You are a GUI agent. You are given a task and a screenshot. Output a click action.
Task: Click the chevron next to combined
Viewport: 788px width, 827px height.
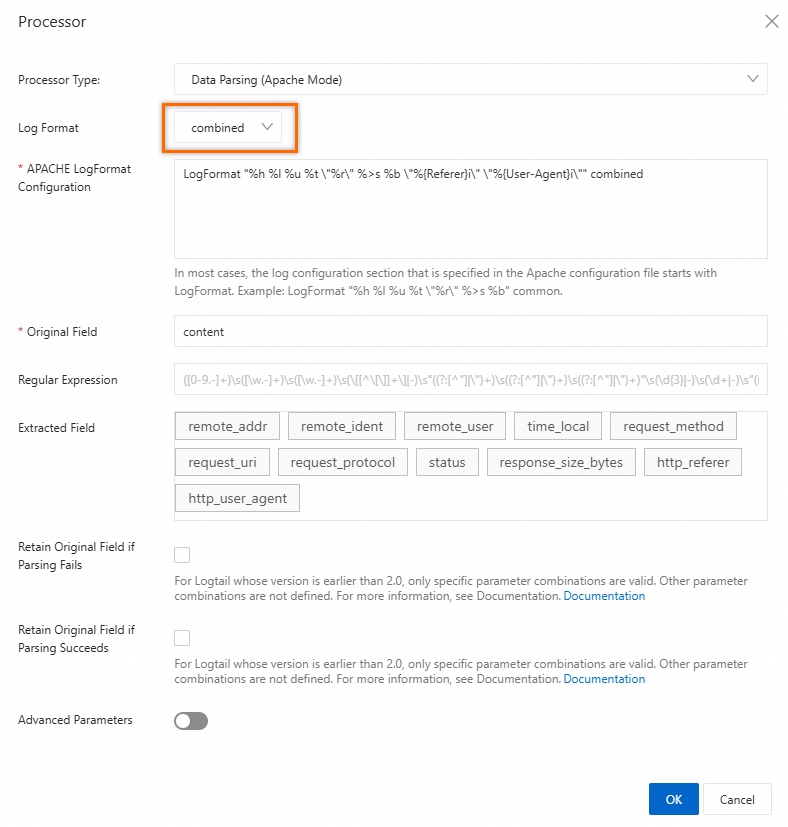click(267, 127)
